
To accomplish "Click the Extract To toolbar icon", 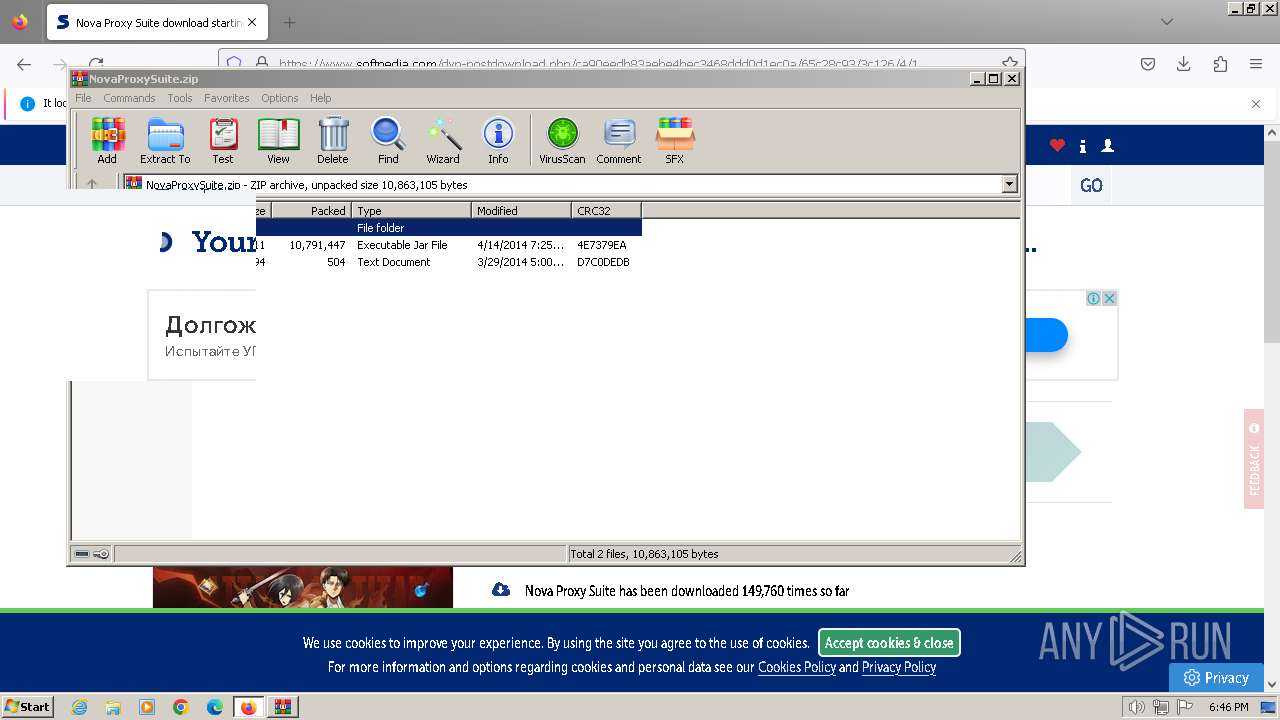I will point(165,140).
